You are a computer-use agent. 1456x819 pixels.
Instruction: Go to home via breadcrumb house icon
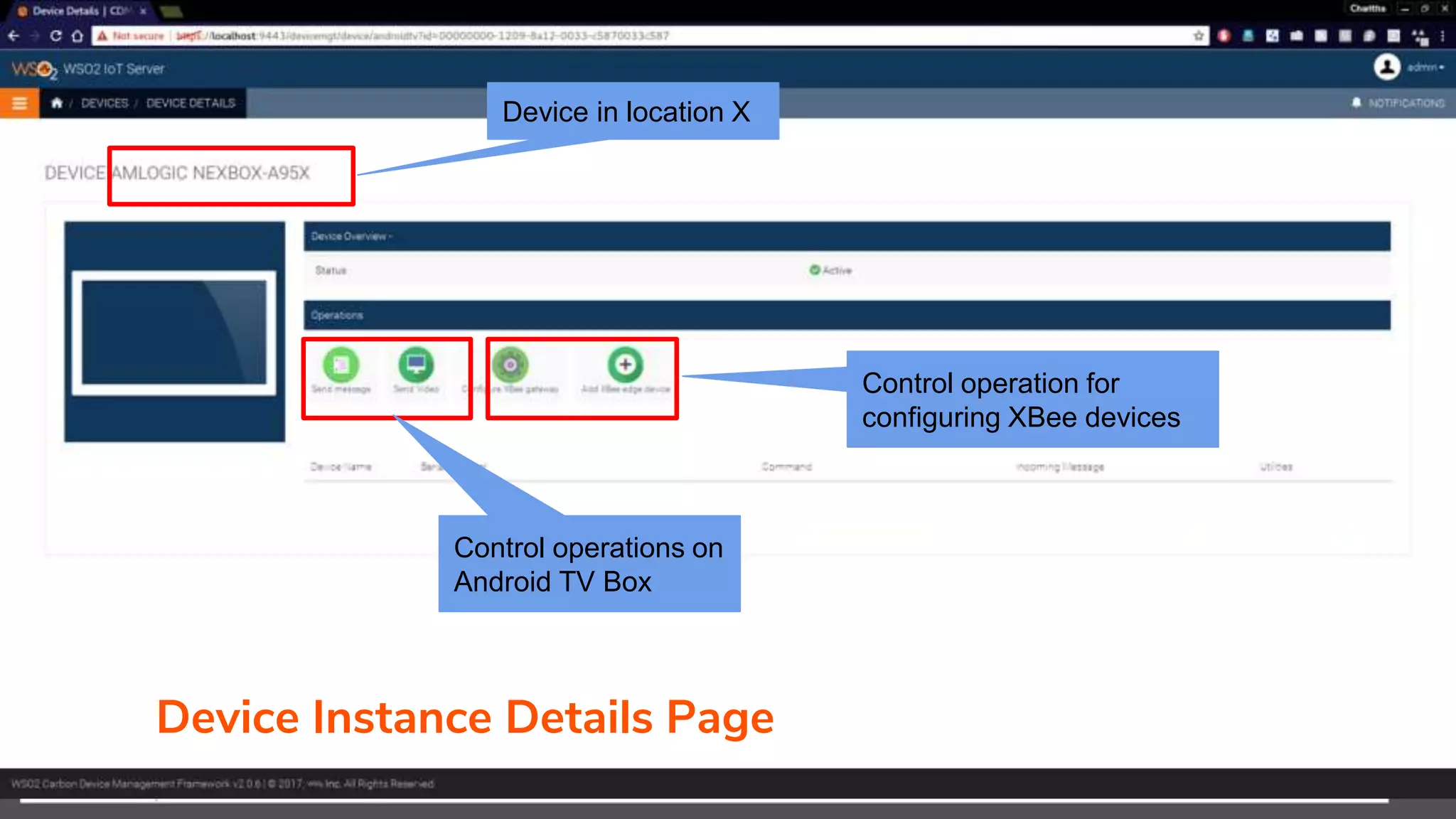(57, 103)
